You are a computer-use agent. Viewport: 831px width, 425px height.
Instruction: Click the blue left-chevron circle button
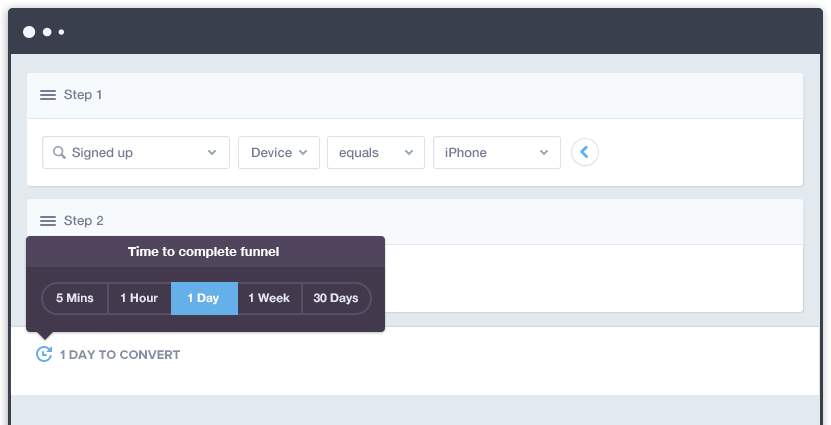point(585,152)
